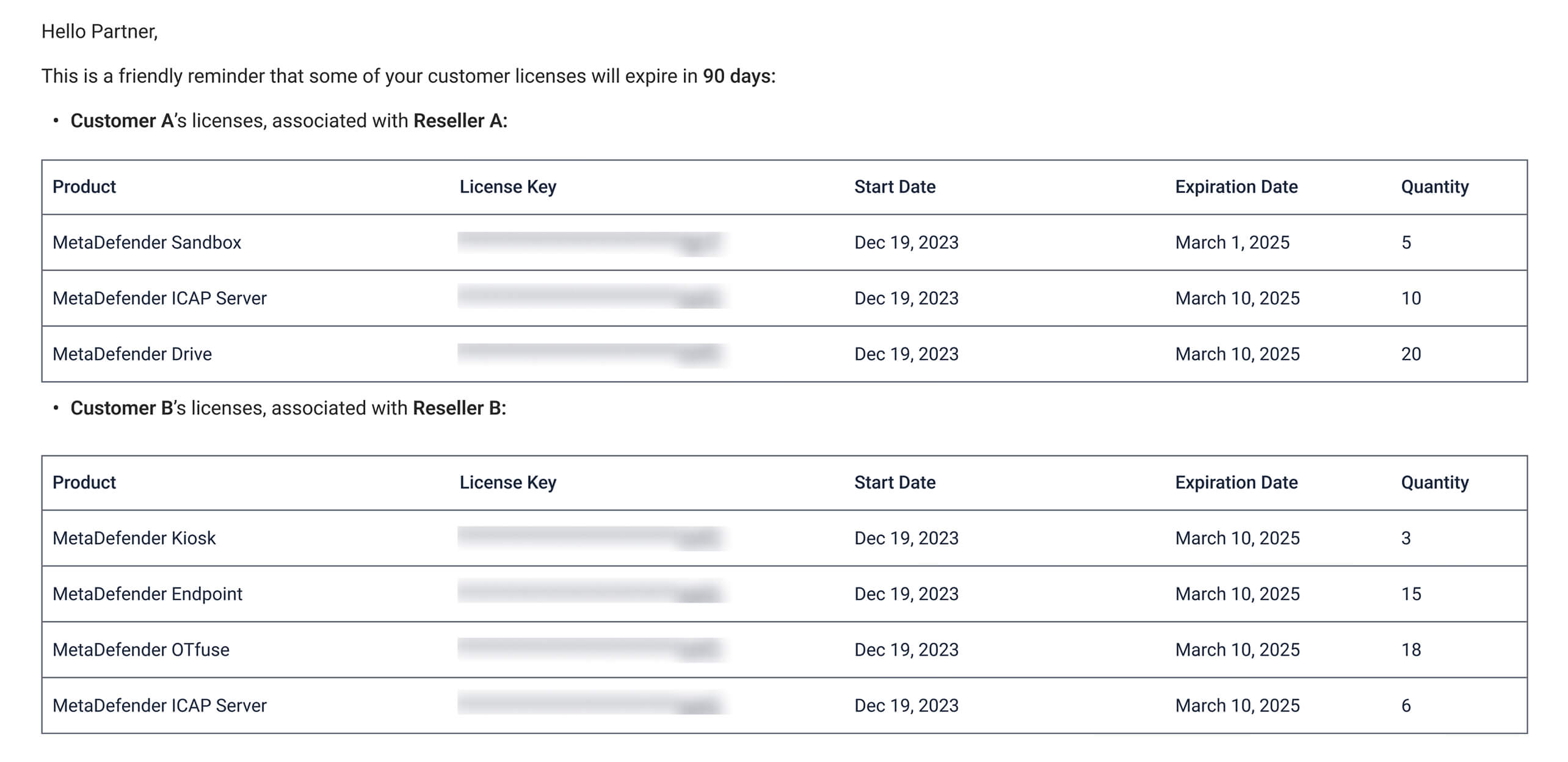Select the MetaDefender Drive product cell

click(132, 354)
